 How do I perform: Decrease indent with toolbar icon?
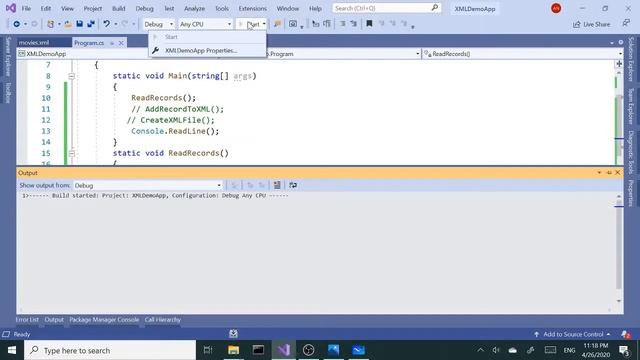coord(343,24)
